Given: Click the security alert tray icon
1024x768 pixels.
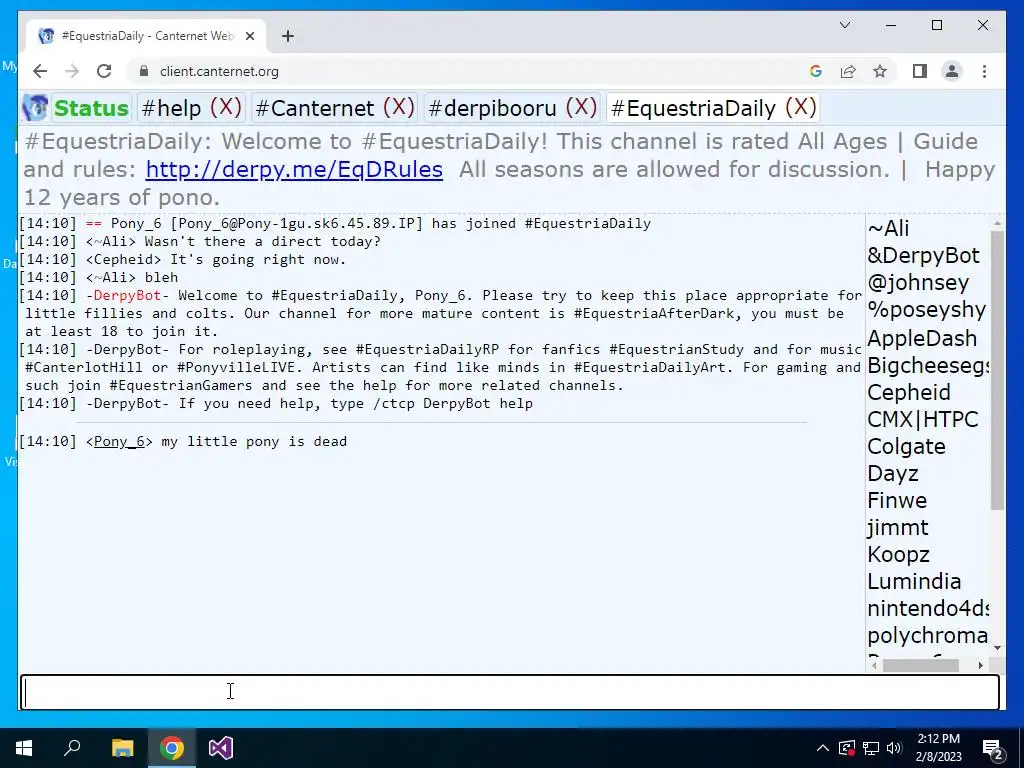Looking at the screenshot, I should click(846, 748).
